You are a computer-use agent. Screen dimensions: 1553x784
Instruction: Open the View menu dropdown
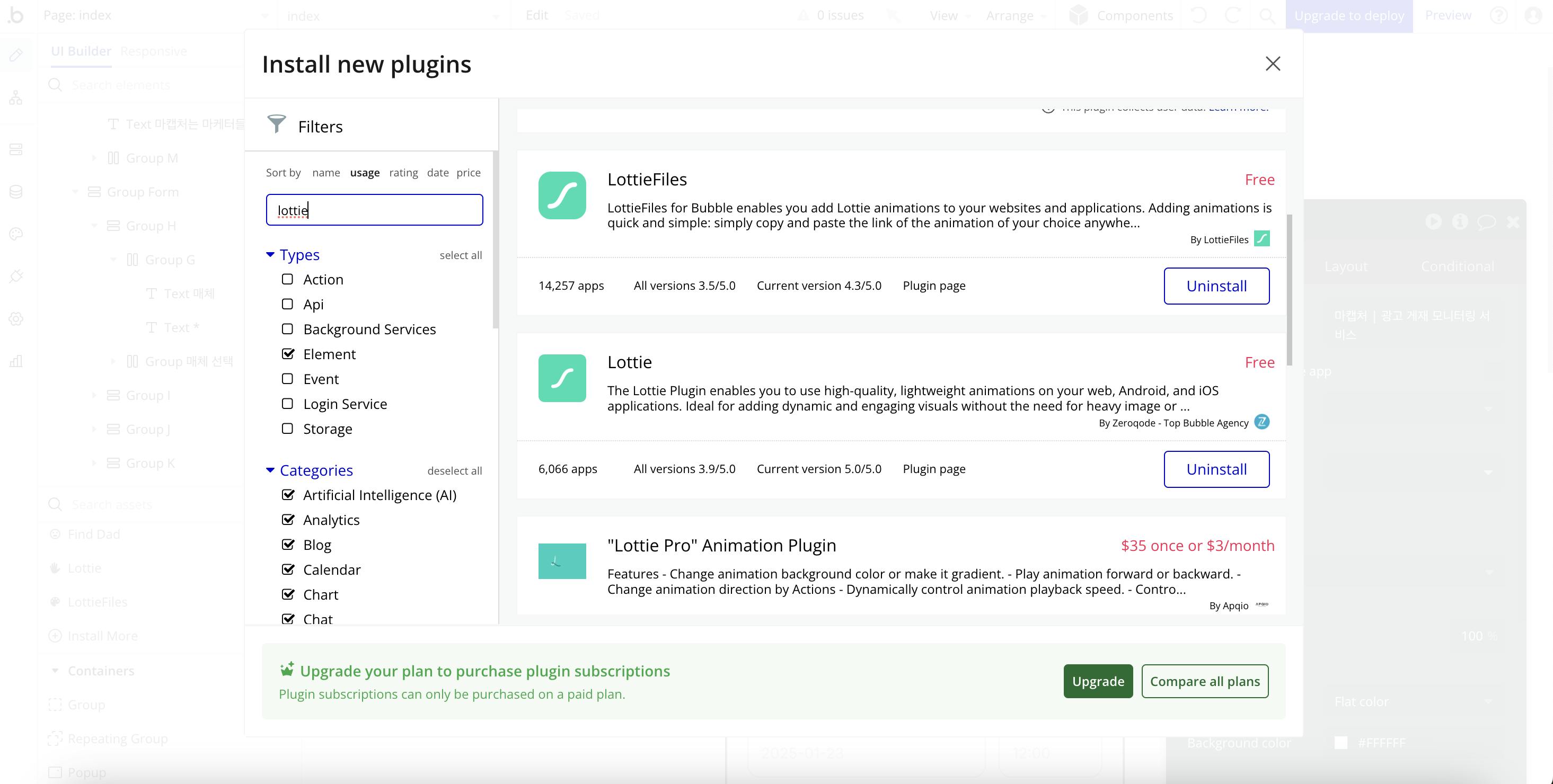(950, 16)
